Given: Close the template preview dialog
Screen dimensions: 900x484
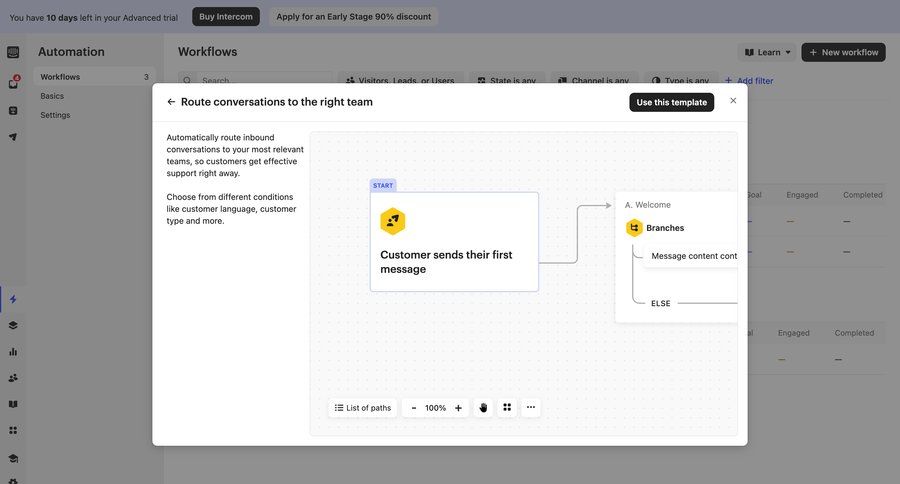Looking at the screenshot, I should click(733, 100).
